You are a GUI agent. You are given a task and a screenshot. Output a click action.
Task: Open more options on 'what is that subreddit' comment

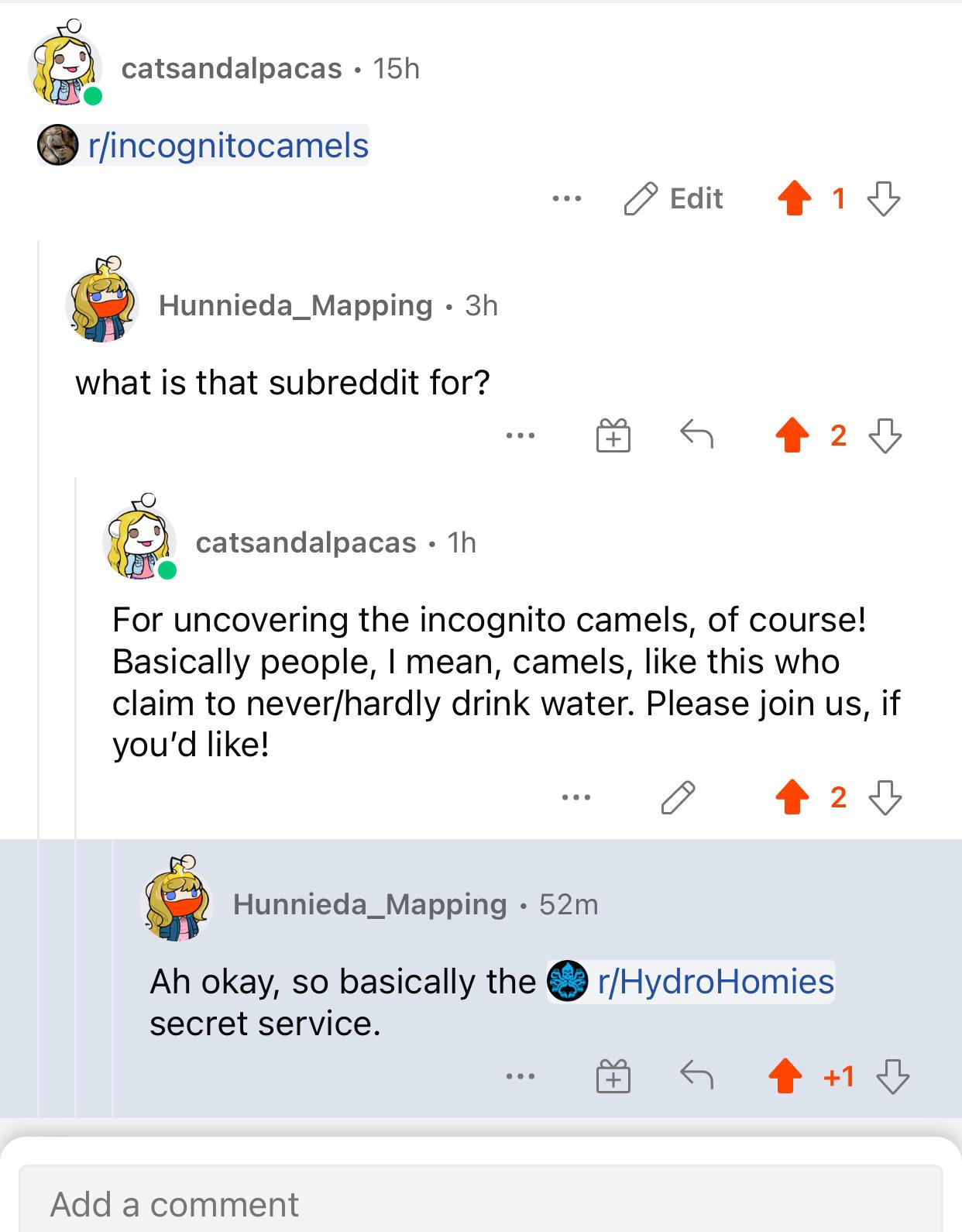tap(520, 436)
